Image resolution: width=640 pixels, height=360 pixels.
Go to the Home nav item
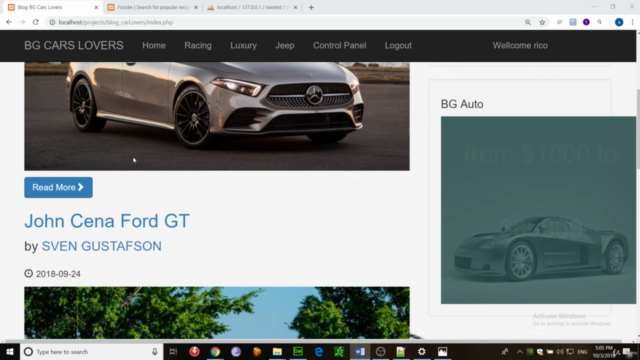[x=154, y=45]
